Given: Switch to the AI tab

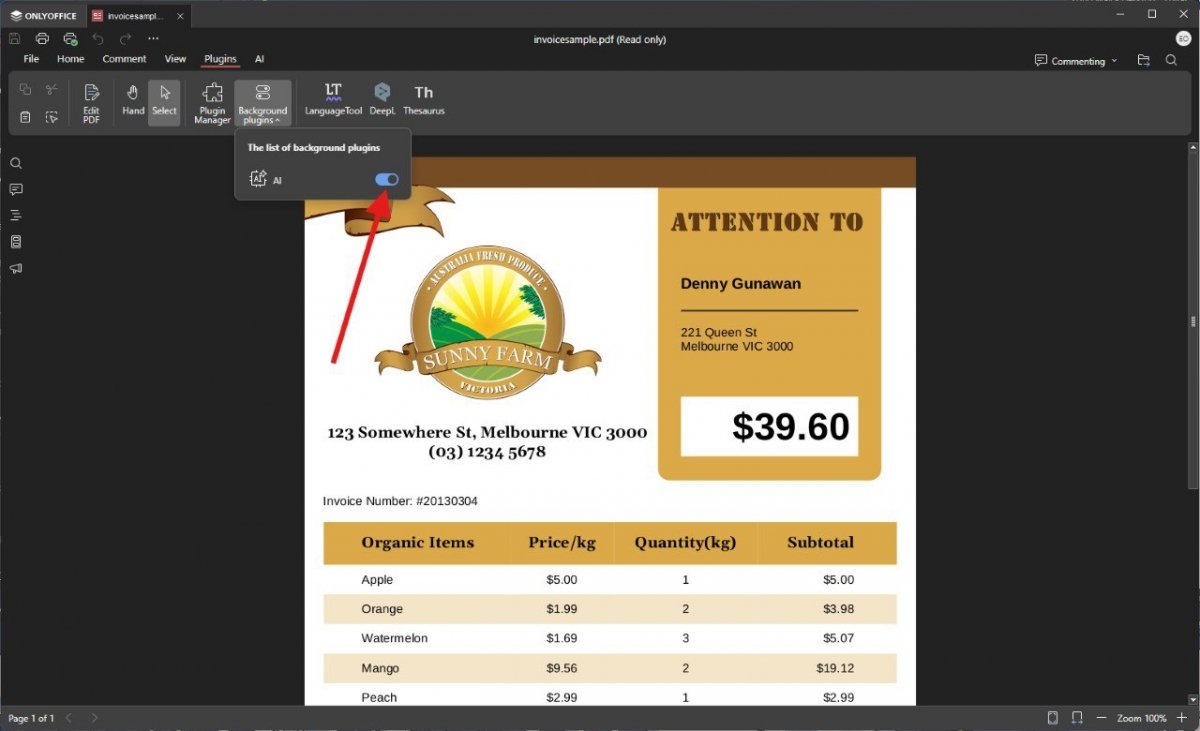Looking at the screenshot, I should (x=259, y=59).
